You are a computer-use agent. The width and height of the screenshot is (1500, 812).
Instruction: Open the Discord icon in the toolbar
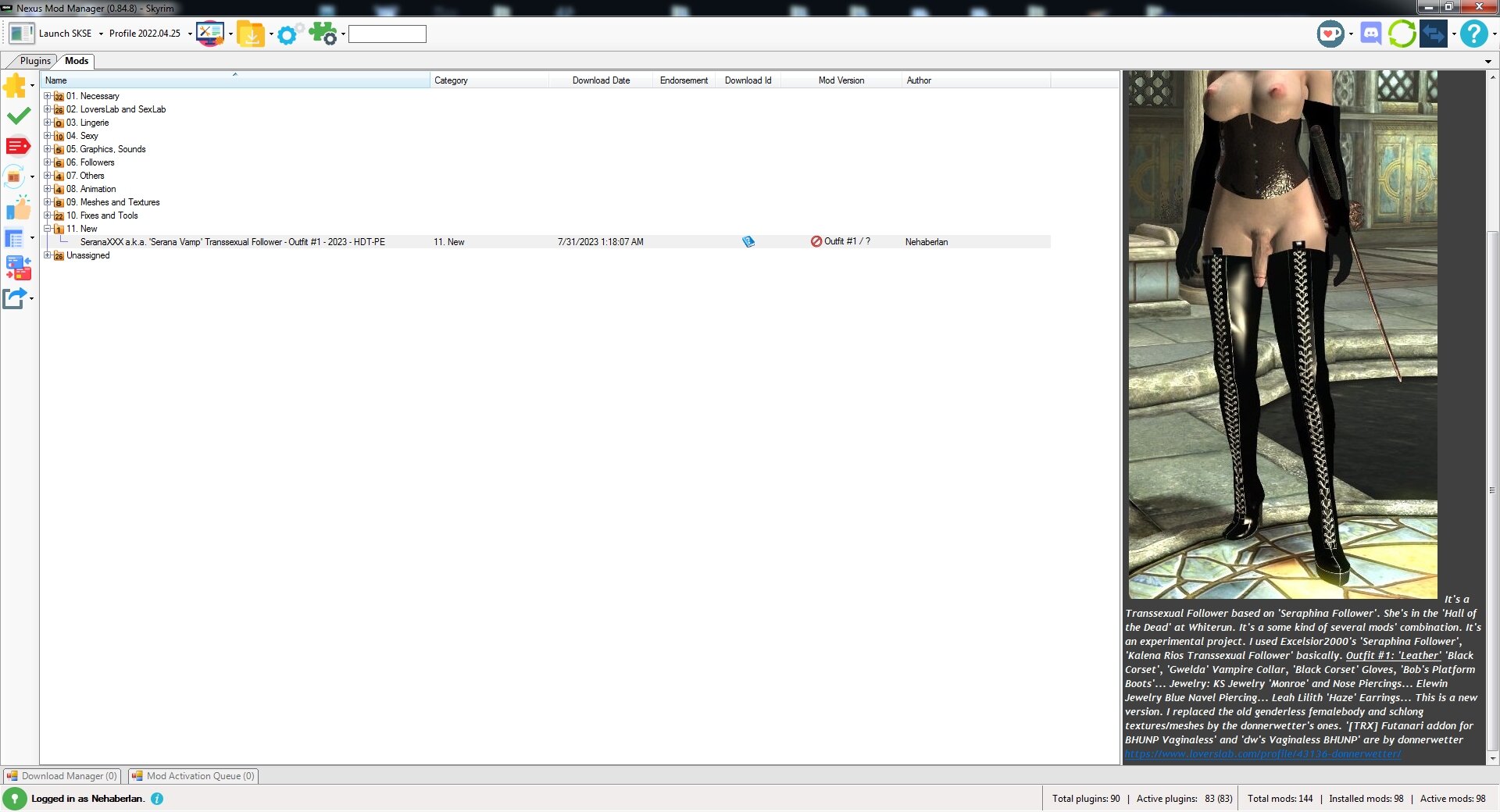click(1371, 34)
